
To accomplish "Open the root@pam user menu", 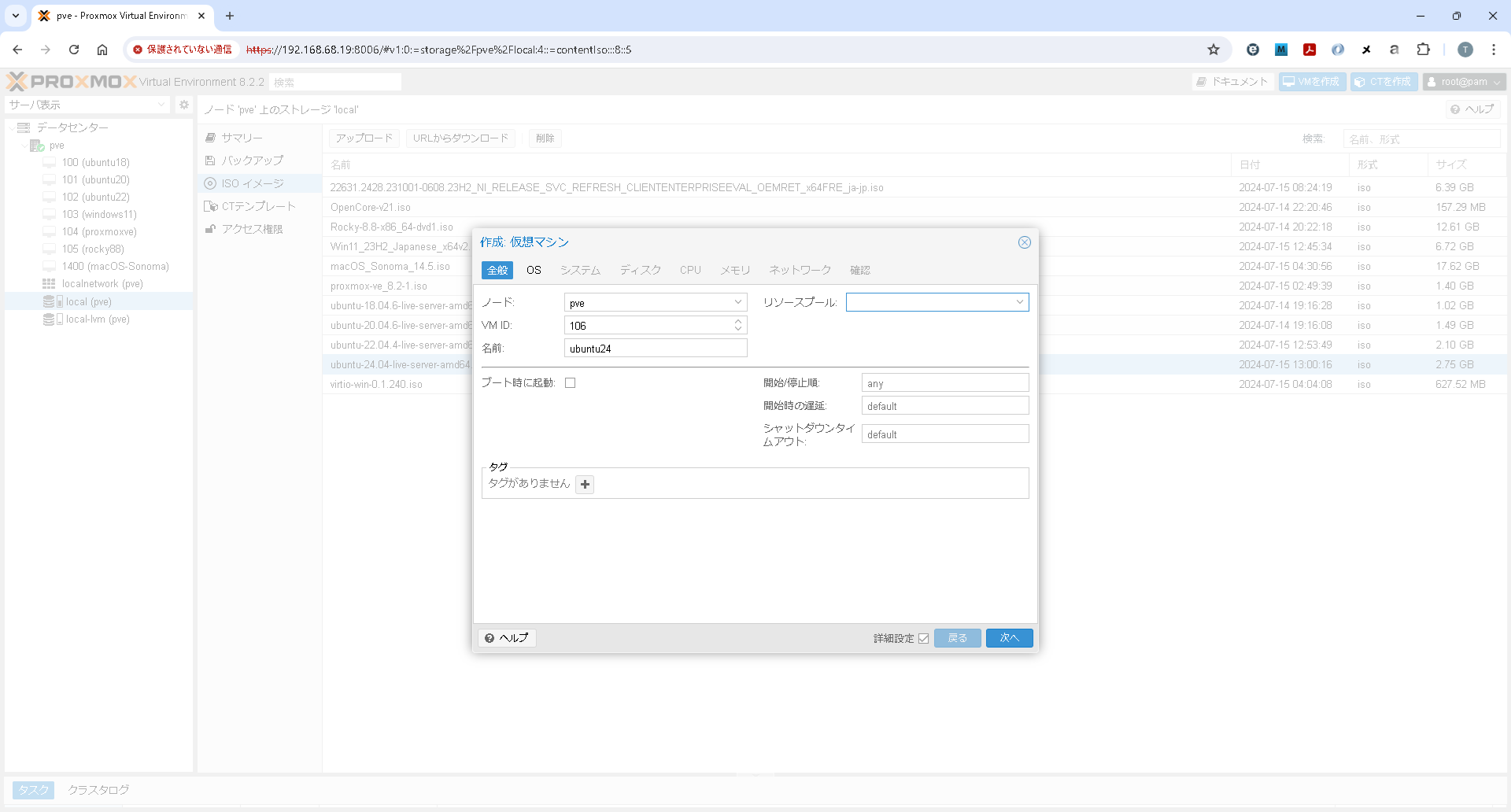I will [x=1464, y=82].
